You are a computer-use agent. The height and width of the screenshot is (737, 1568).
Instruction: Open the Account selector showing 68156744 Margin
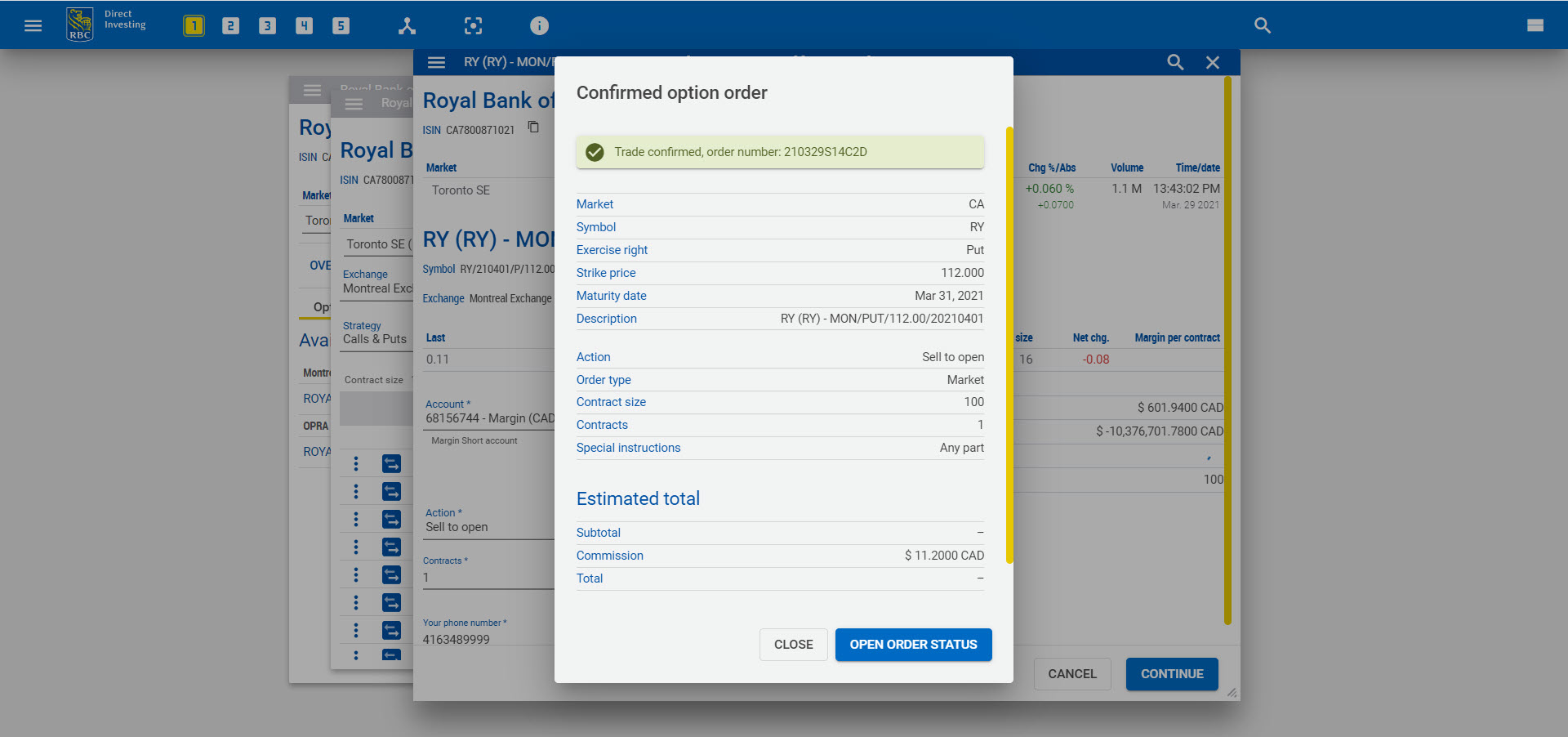(488, 418)
